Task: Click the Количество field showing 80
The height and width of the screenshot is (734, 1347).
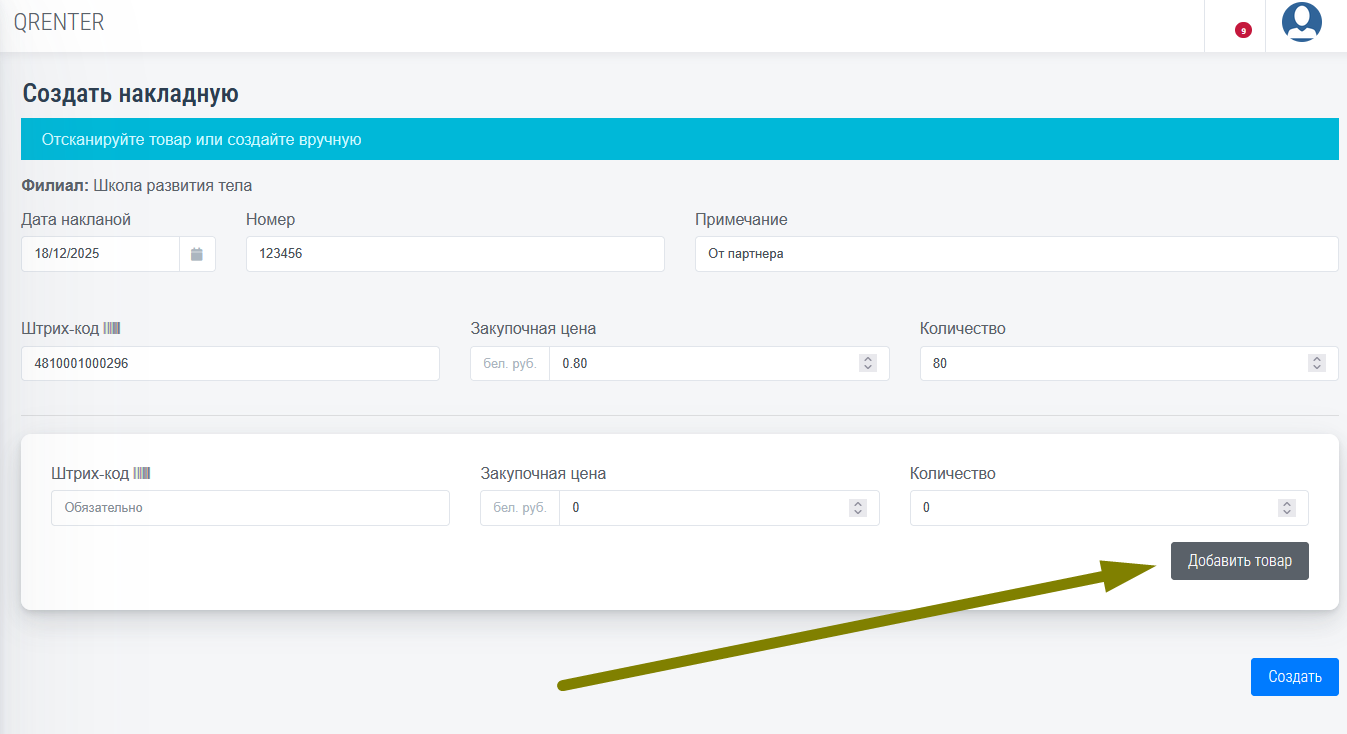Action: [1110, 364]
